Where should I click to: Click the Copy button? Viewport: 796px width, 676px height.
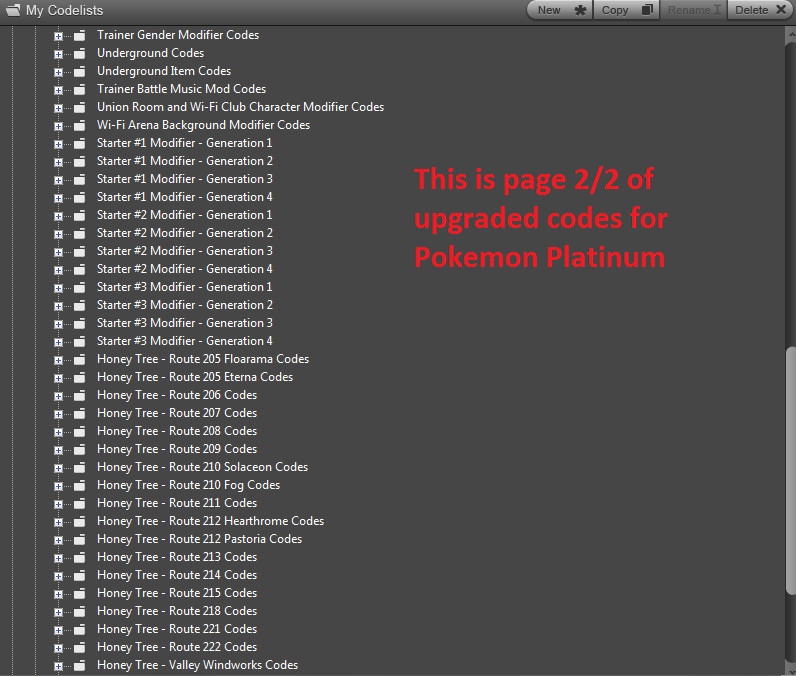coord(626,10)
